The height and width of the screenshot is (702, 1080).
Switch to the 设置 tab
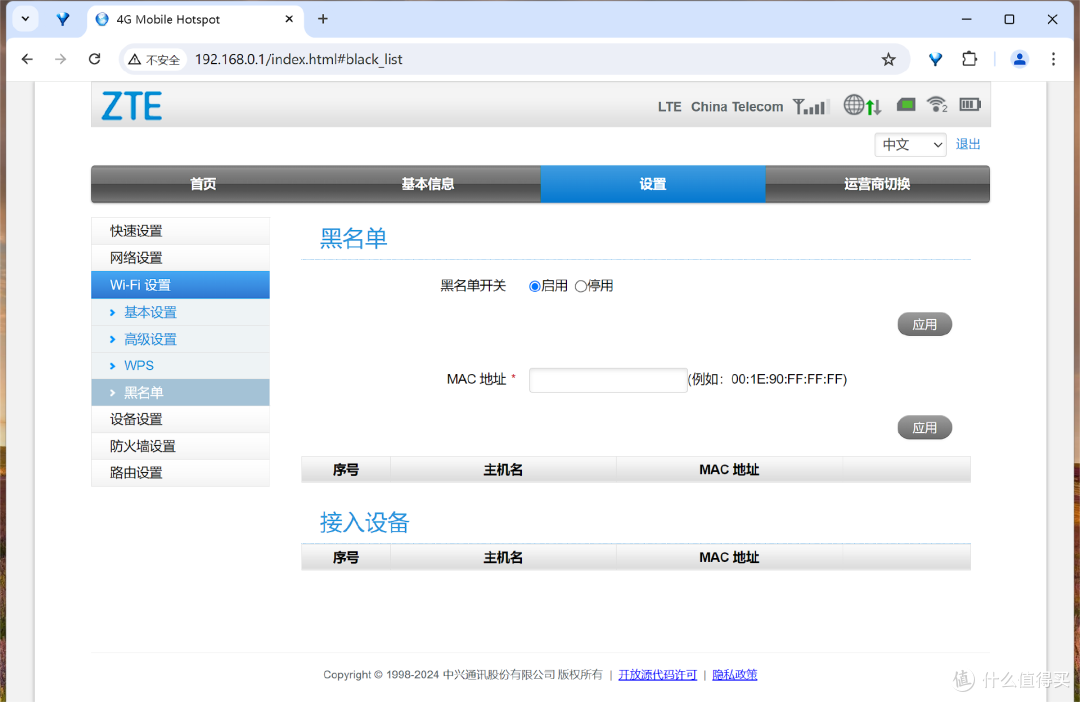(653, 184)
